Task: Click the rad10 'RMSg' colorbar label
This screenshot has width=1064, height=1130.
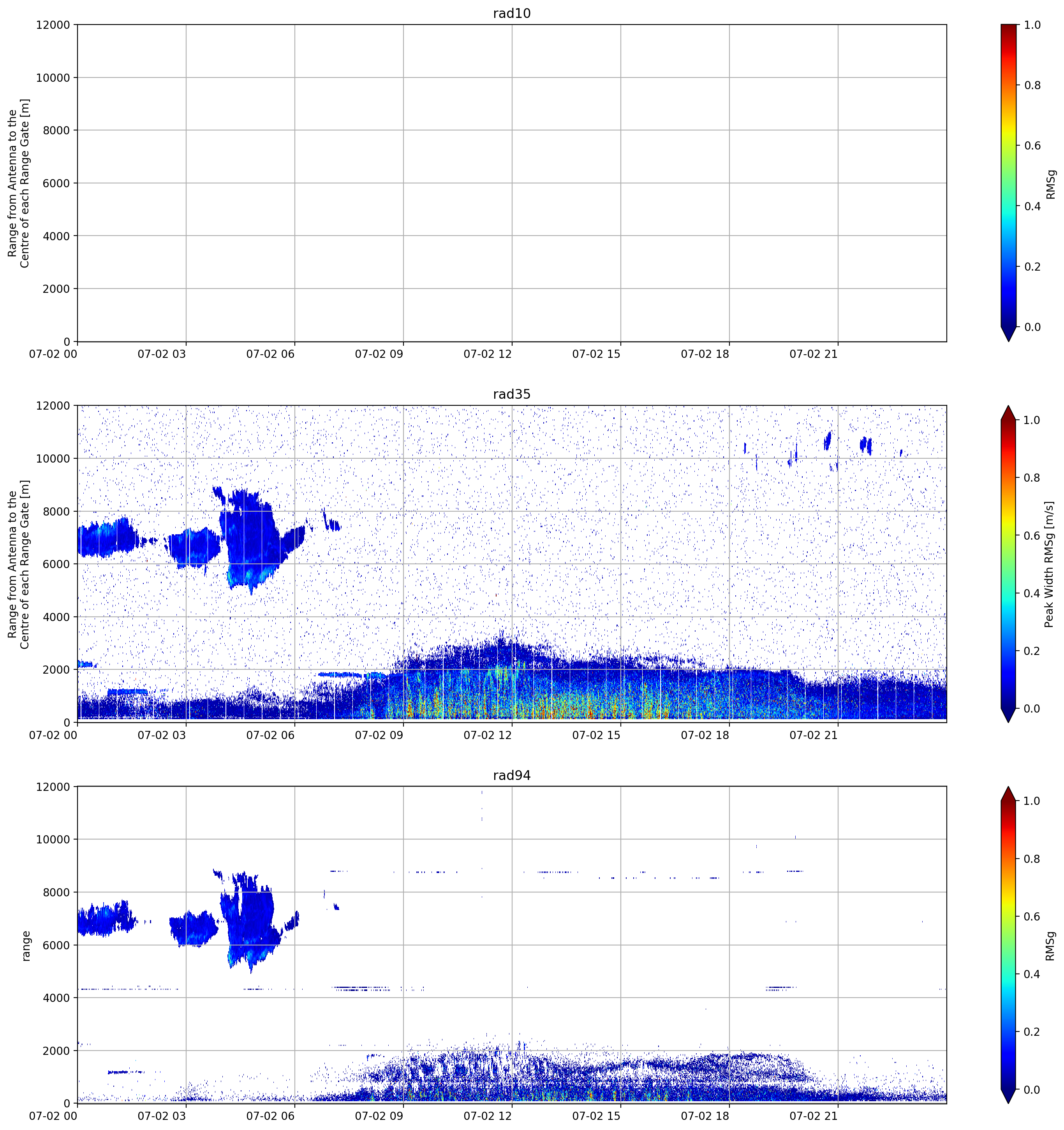Action: pos(1050,184)
